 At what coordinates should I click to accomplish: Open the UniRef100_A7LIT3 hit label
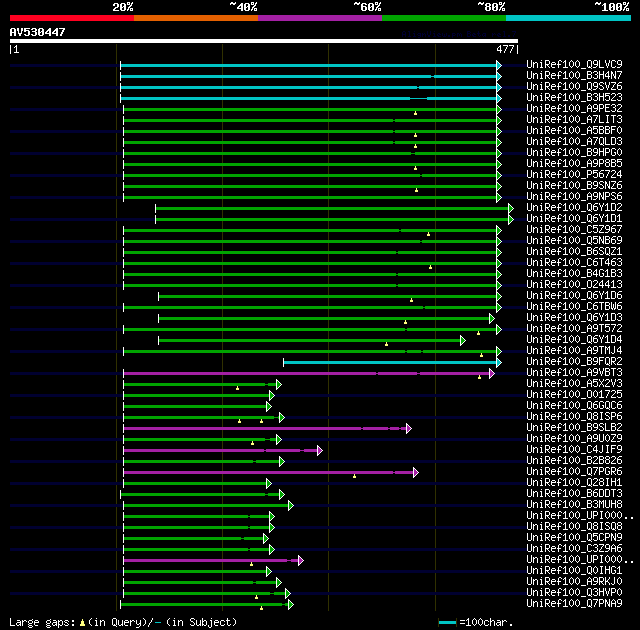point(574,120)
